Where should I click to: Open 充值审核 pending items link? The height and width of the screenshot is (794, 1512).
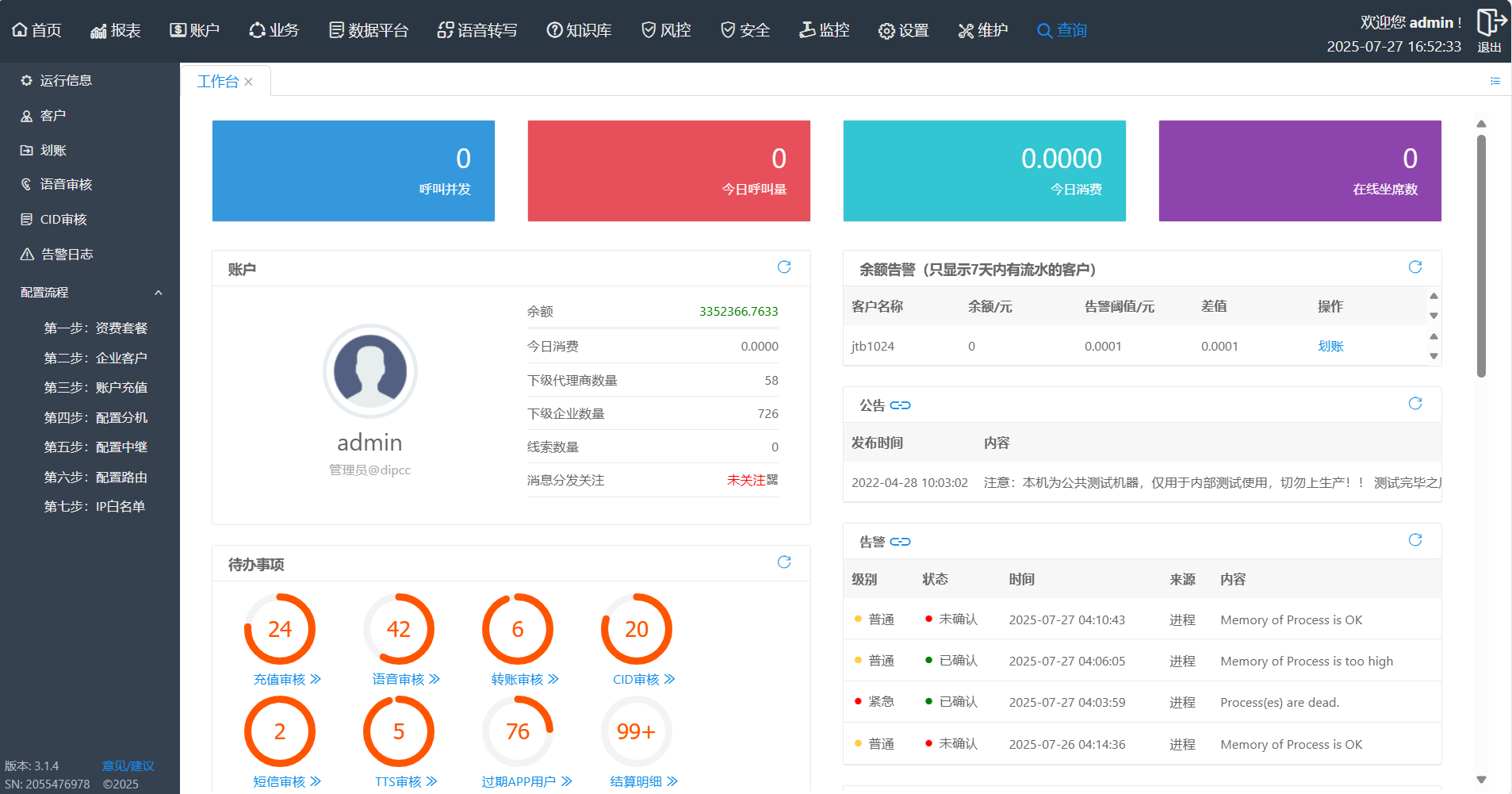pos(286,679)
